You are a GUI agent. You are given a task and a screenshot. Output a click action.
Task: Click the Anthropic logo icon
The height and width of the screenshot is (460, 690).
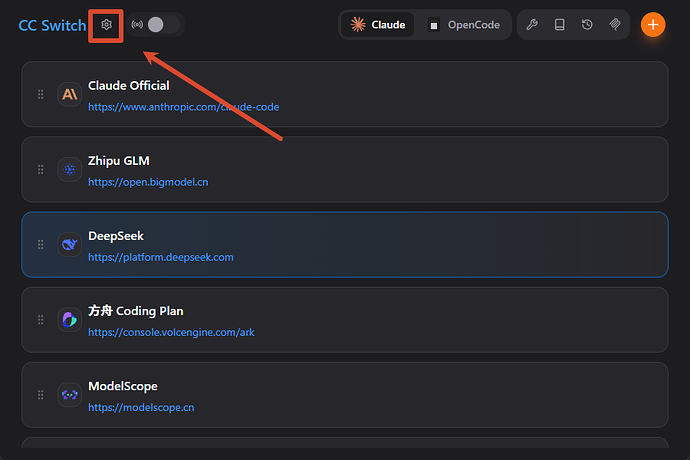pos(70,94)
